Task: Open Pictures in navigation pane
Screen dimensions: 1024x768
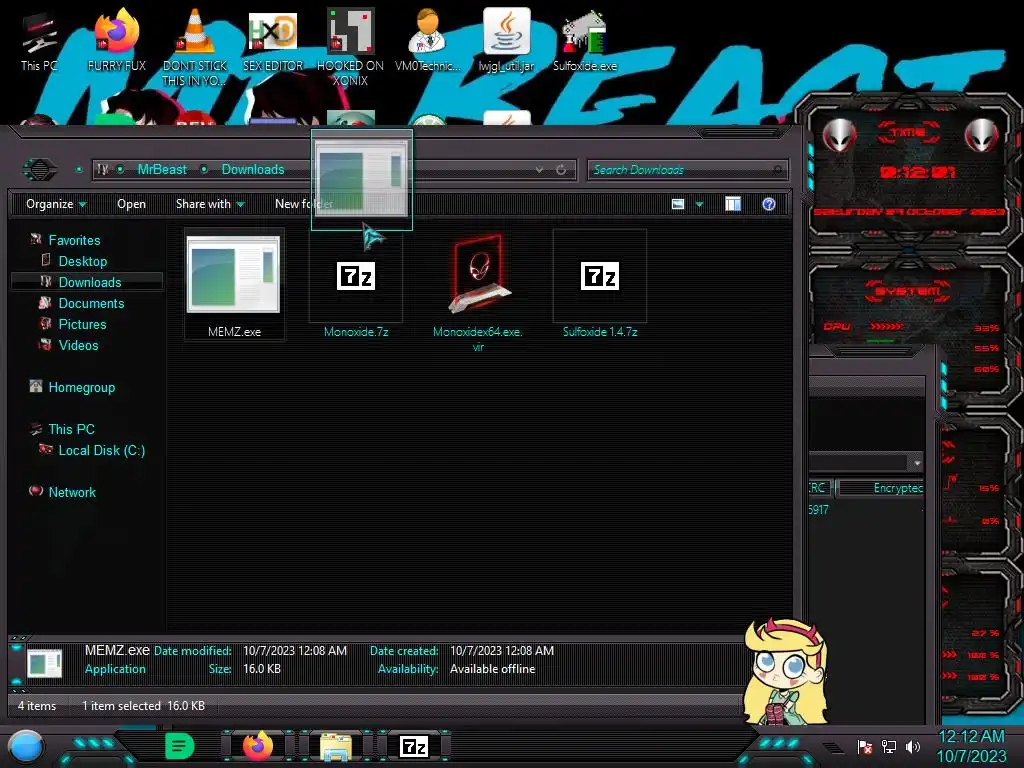Action: click(82, 324)
